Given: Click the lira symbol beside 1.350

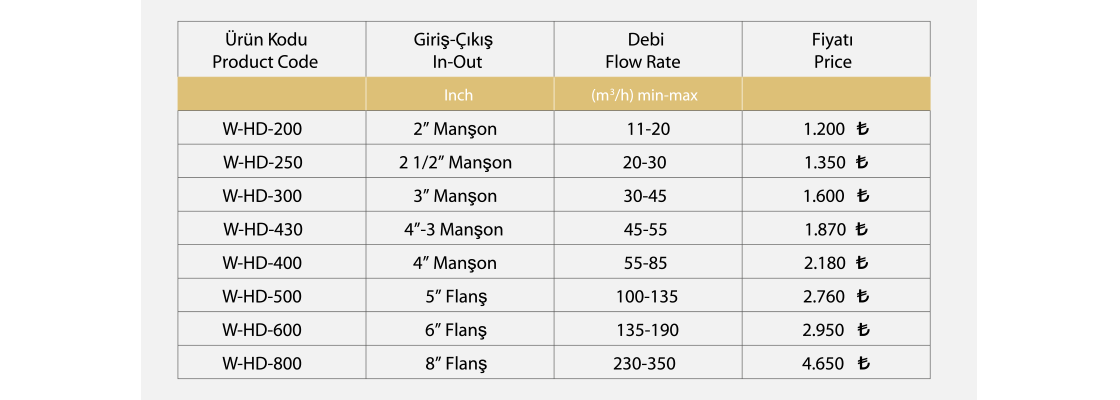Looking at the screenshot, I should point(864,162).
